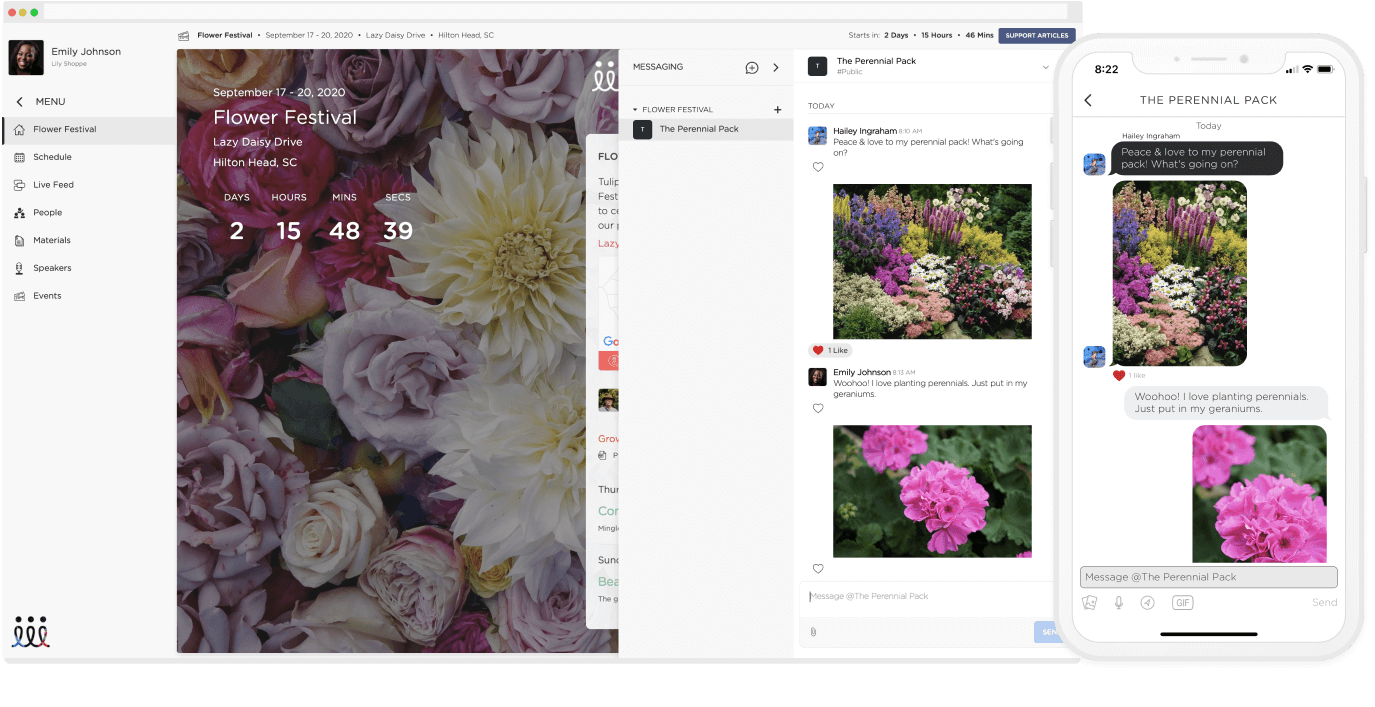Screen dimensions: 1375x707
Task: Toggle the red like heart in phone chat
Action: [x=1119, y=376]
